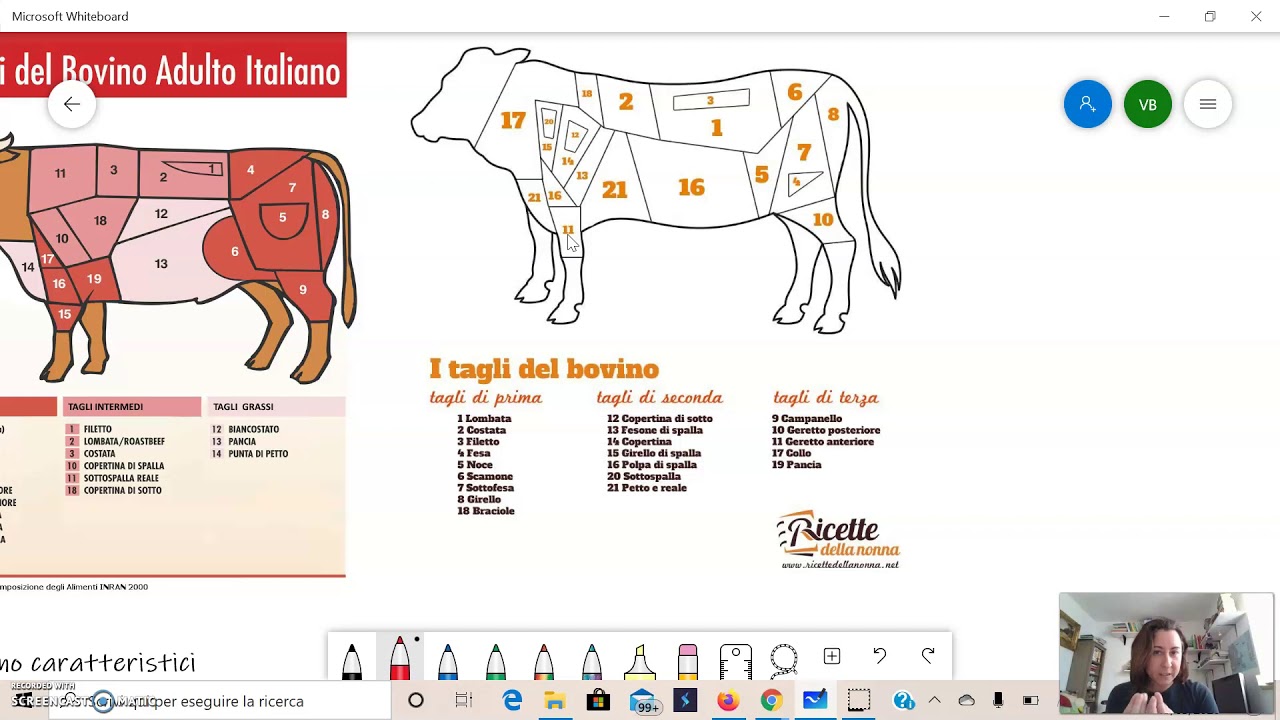Click the red 'Bovino Adulto Italiano' banner
The image size is (1280, 720).
tap(173, 65)
